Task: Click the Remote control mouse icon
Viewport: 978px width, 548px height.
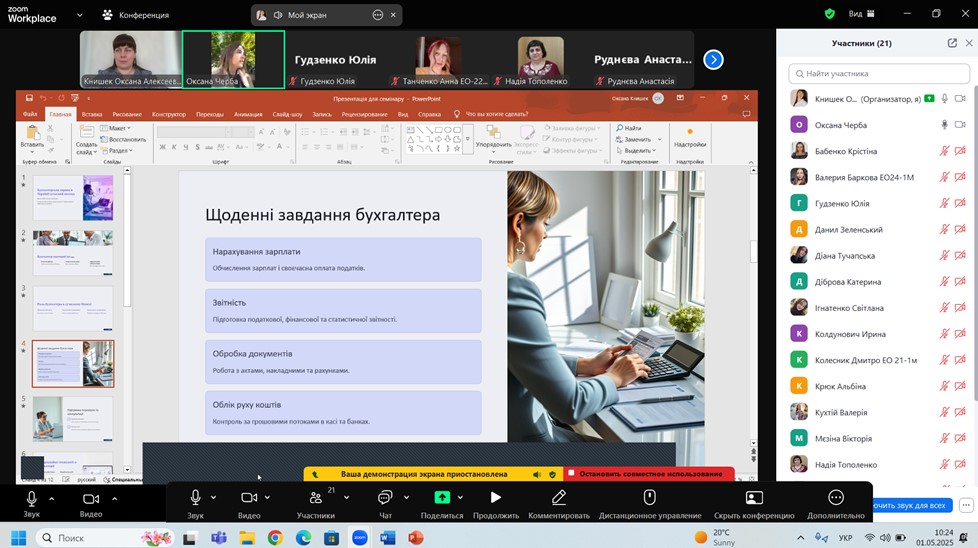Action: (x=649, y=497)
